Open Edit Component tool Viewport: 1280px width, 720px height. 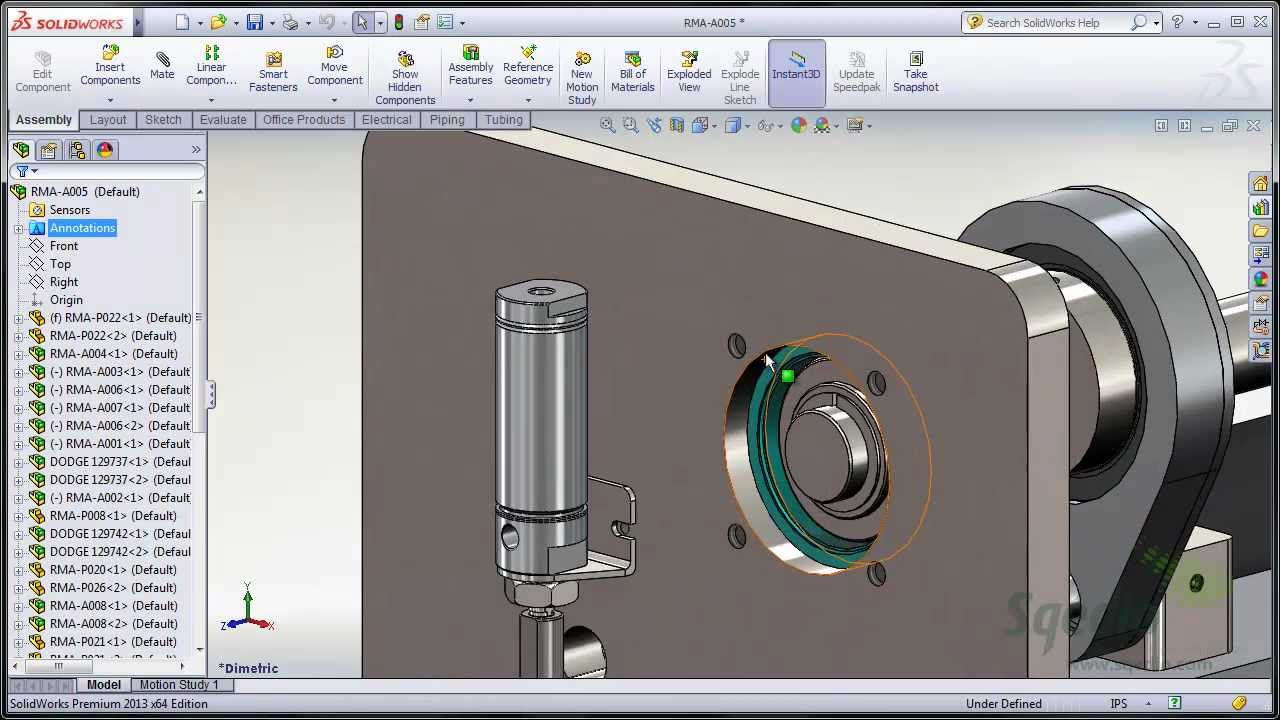42,72
